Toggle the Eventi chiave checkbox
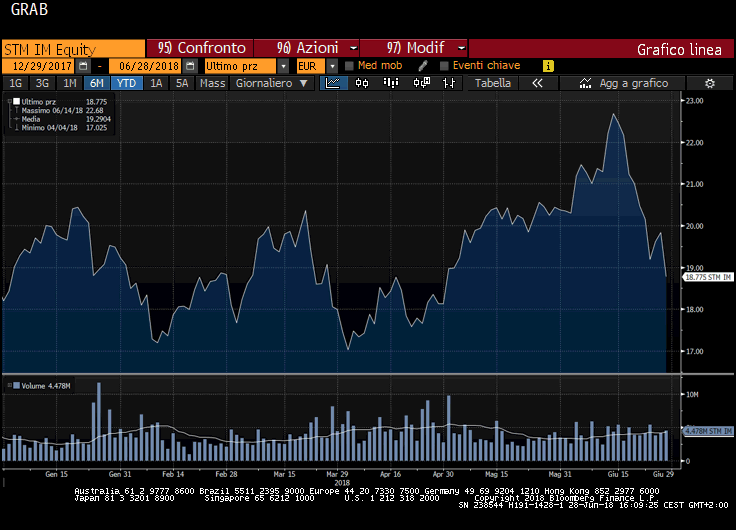The width and height of the screenshot is (736, 530). [444, 66]
